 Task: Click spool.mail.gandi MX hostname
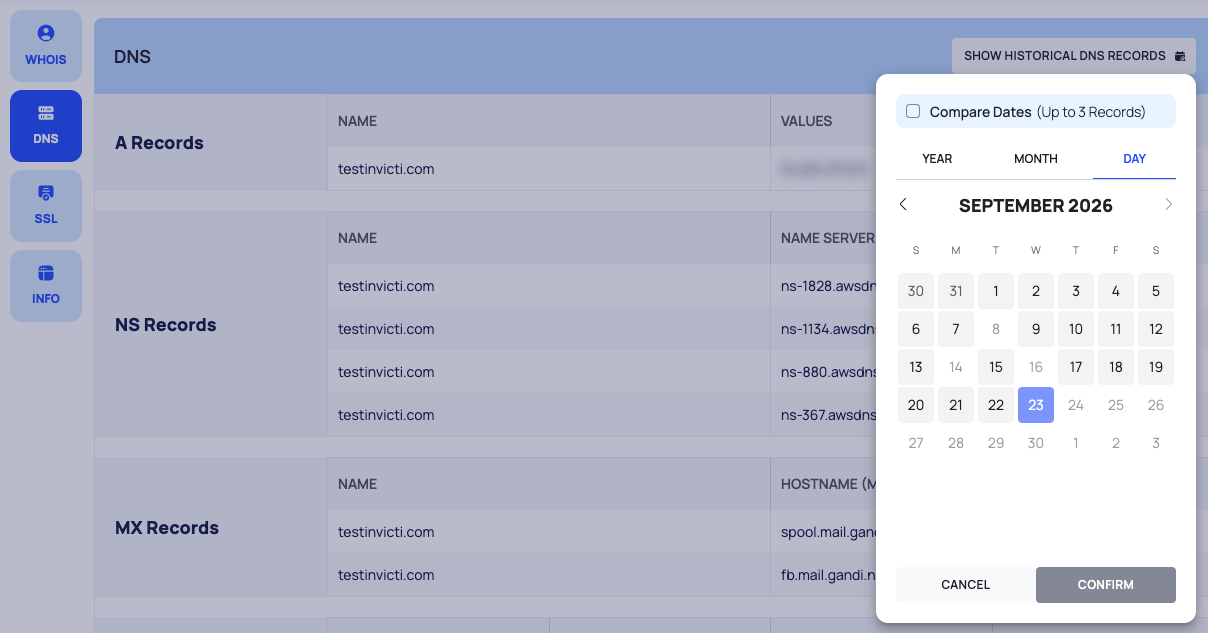pos(828,532)
